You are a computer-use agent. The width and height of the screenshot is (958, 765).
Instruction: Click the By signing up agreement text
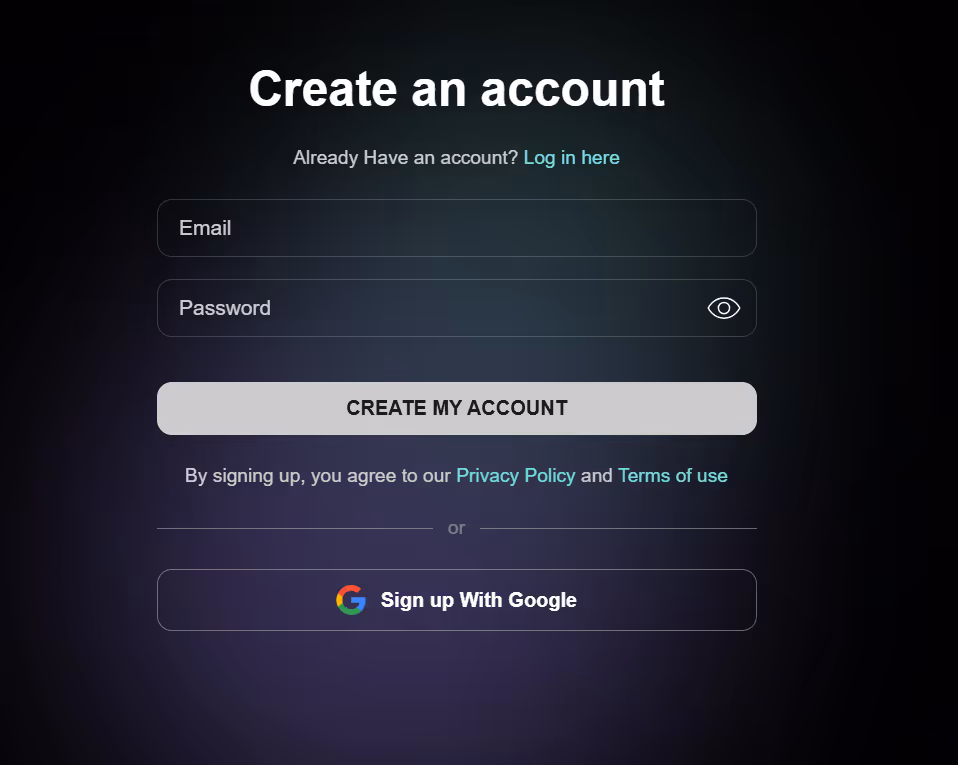pyautogui.click(x=318, y=475)
